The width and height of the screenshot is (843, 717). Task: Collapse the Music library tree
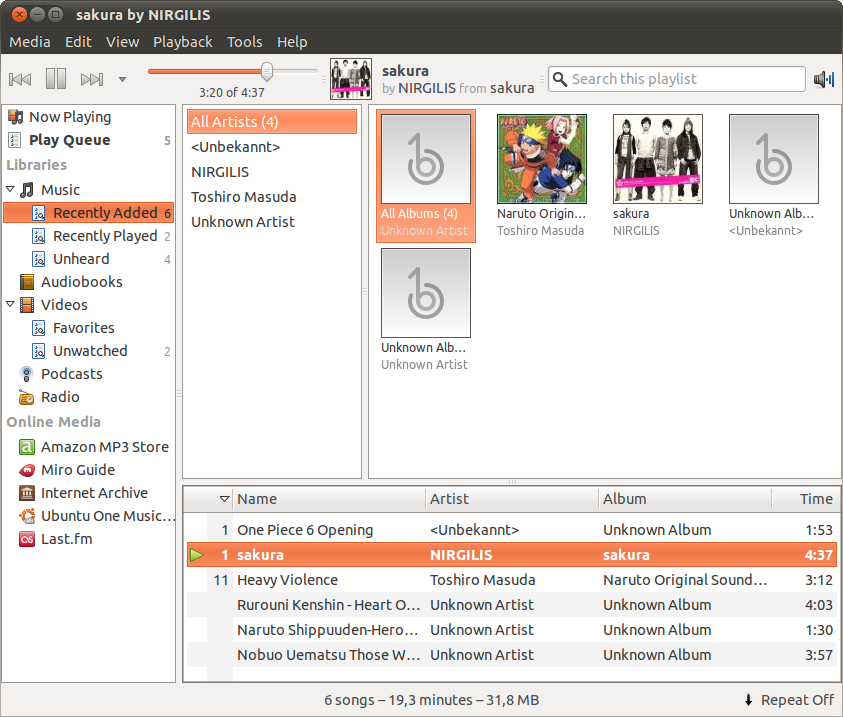click(x=10, y=189)
